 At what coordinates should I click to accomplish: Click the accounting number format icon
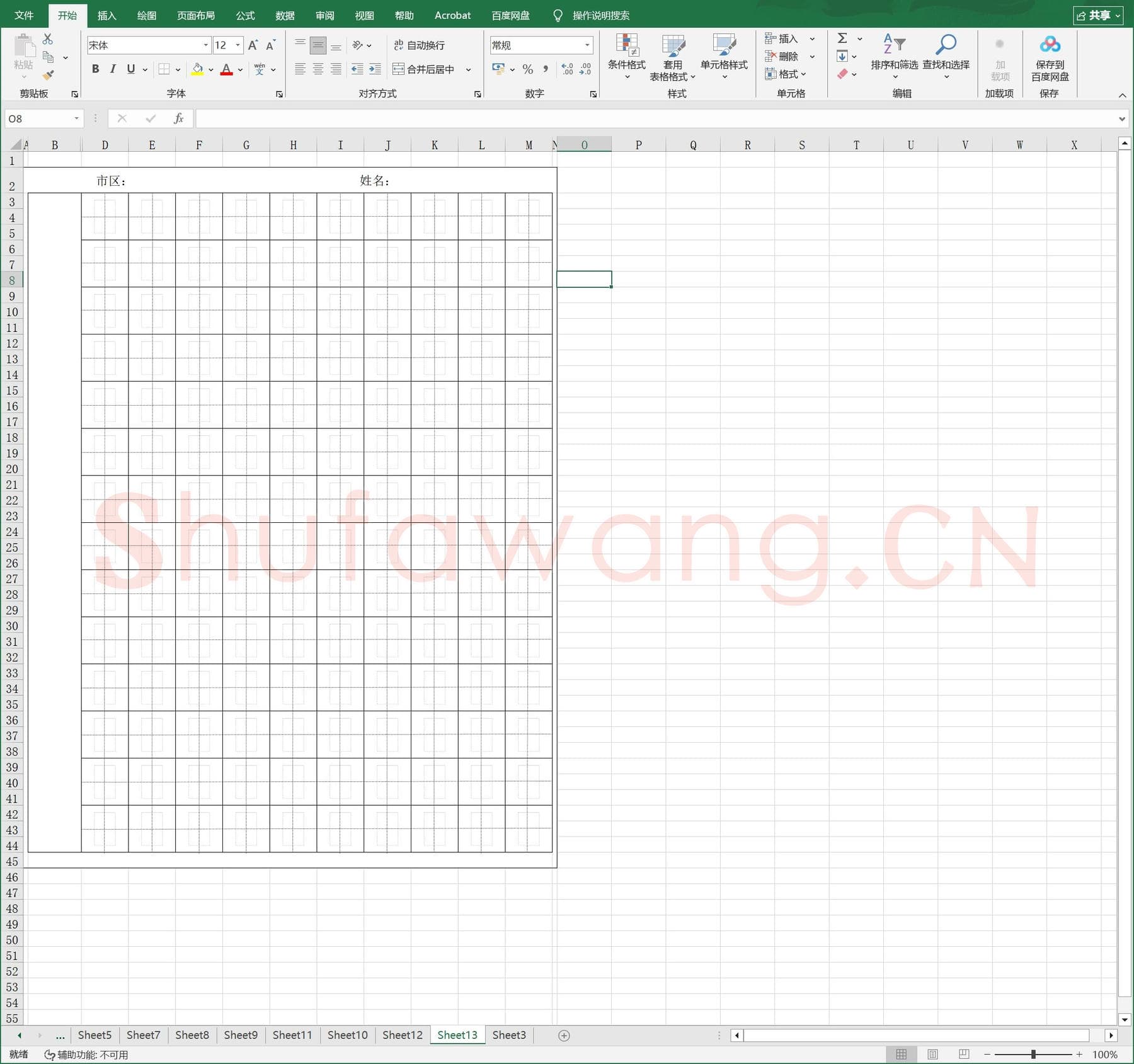[x=498, y=69]
